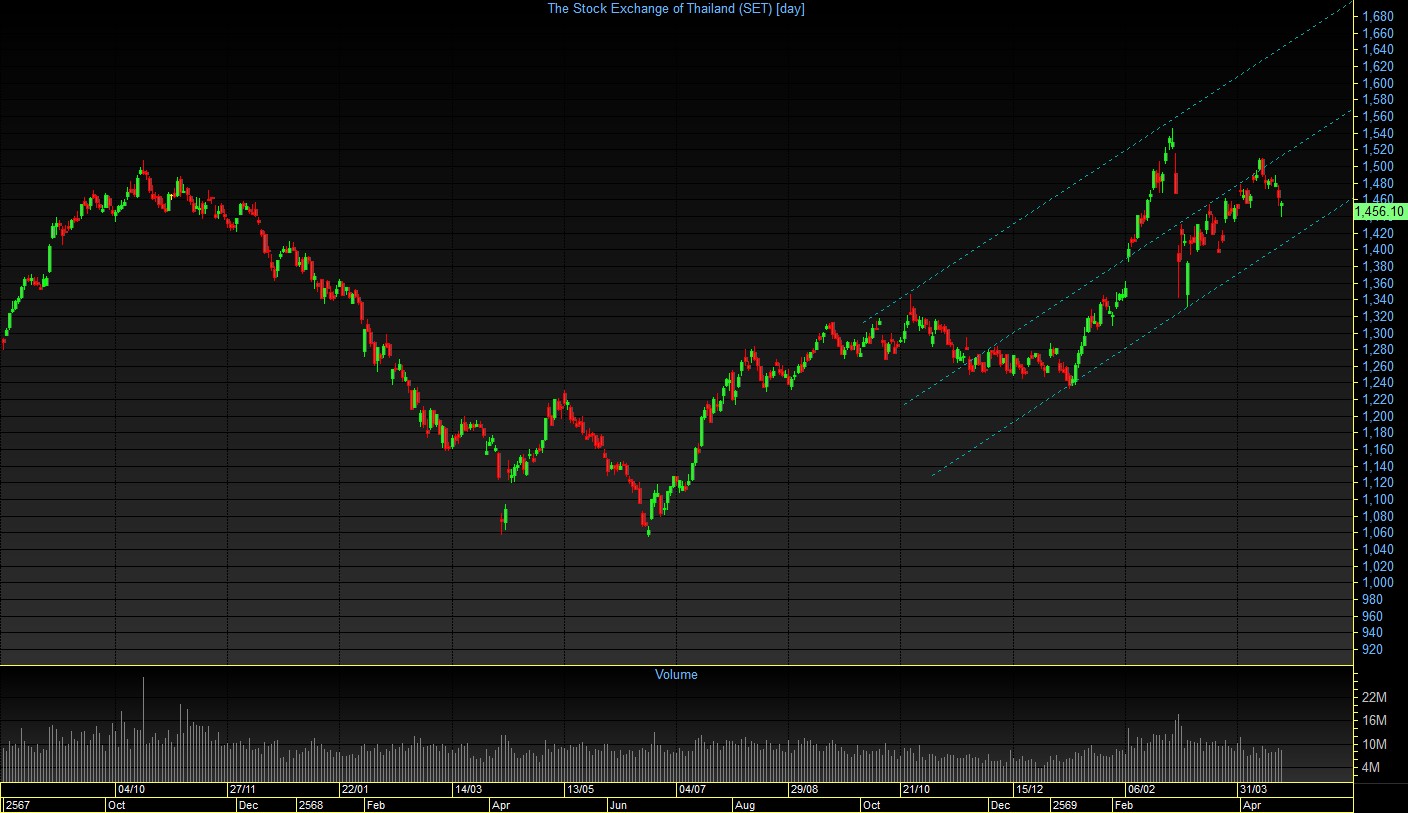Viewport: 1408px width, 813px height.
Task: Select the 14/03 date marker
Action: pos(469,789)
